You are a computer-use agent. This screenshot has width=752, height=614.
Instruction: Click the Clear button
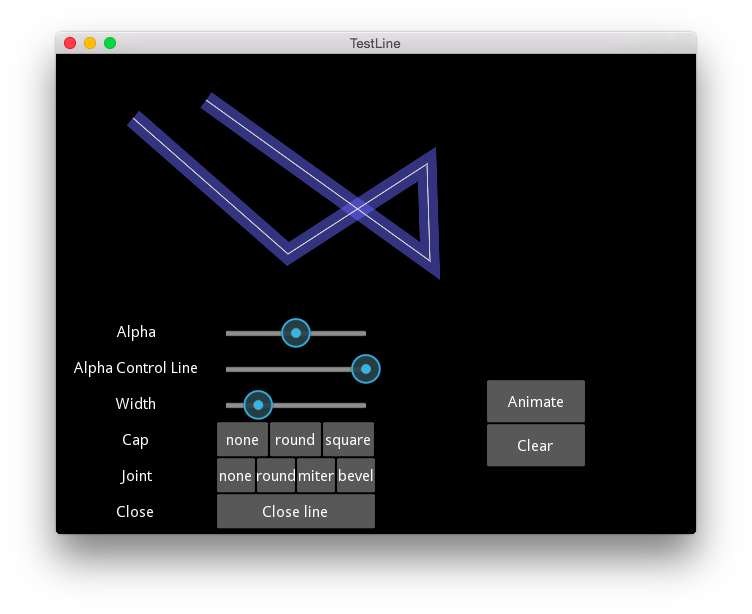pos(536,445)
